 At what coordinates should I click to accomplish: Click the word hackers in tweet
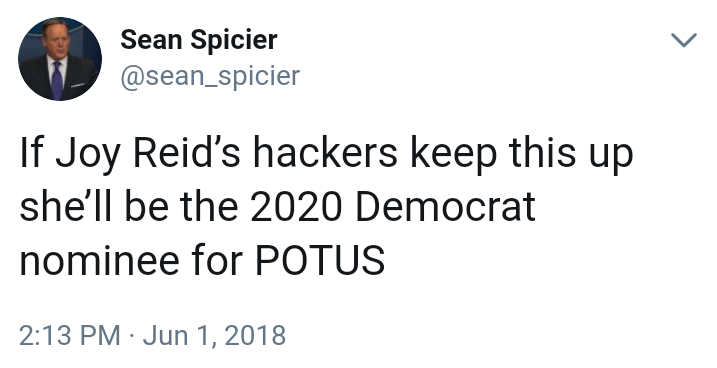point(325,153)
